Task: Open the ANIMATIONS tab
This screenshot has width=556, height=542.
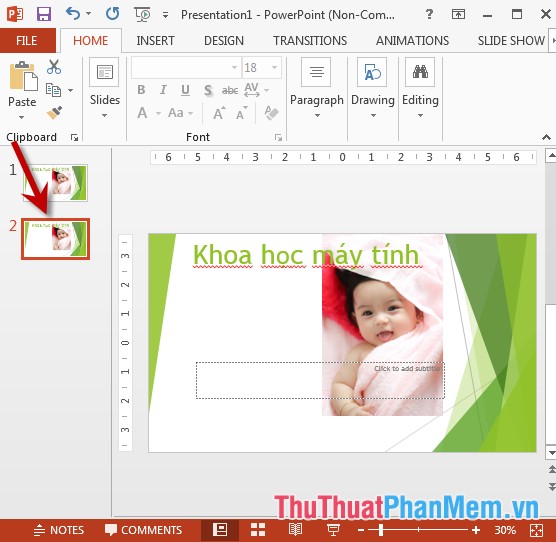Action: 412,40
